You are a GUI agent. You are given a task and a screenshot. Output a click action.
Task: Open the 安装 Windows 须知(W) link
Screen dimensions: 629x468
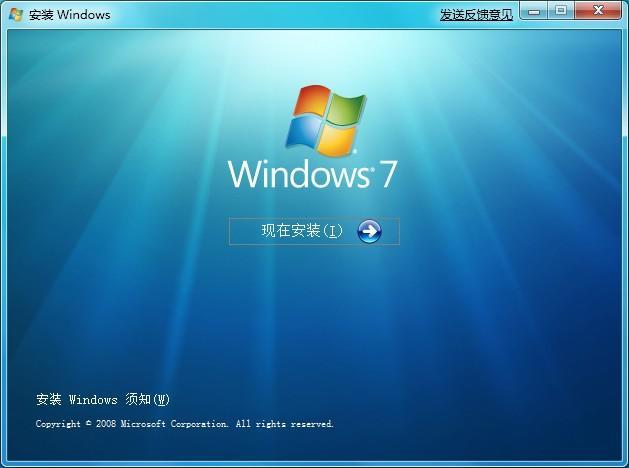103,399
